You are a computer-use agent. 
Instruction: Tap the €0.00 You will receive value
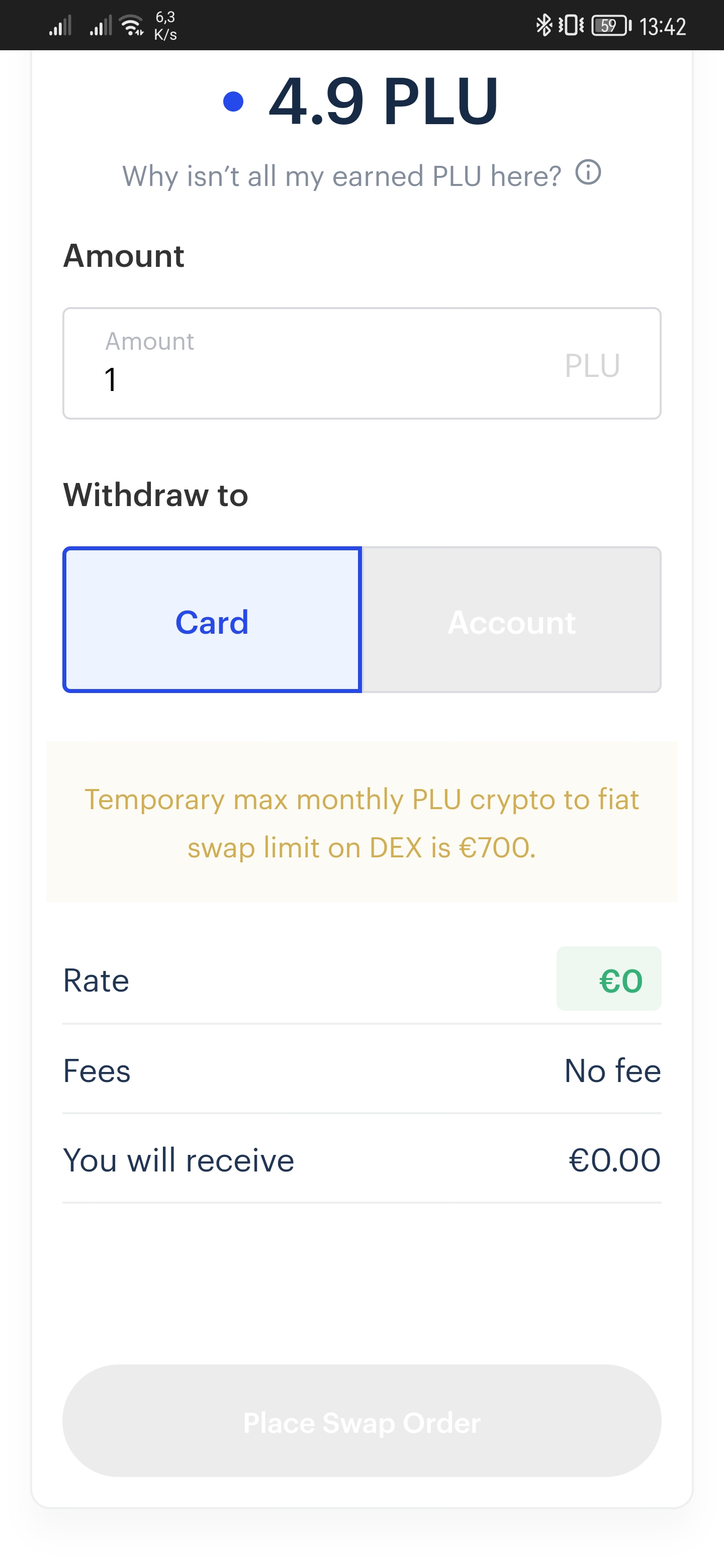tap(614, 1159)
